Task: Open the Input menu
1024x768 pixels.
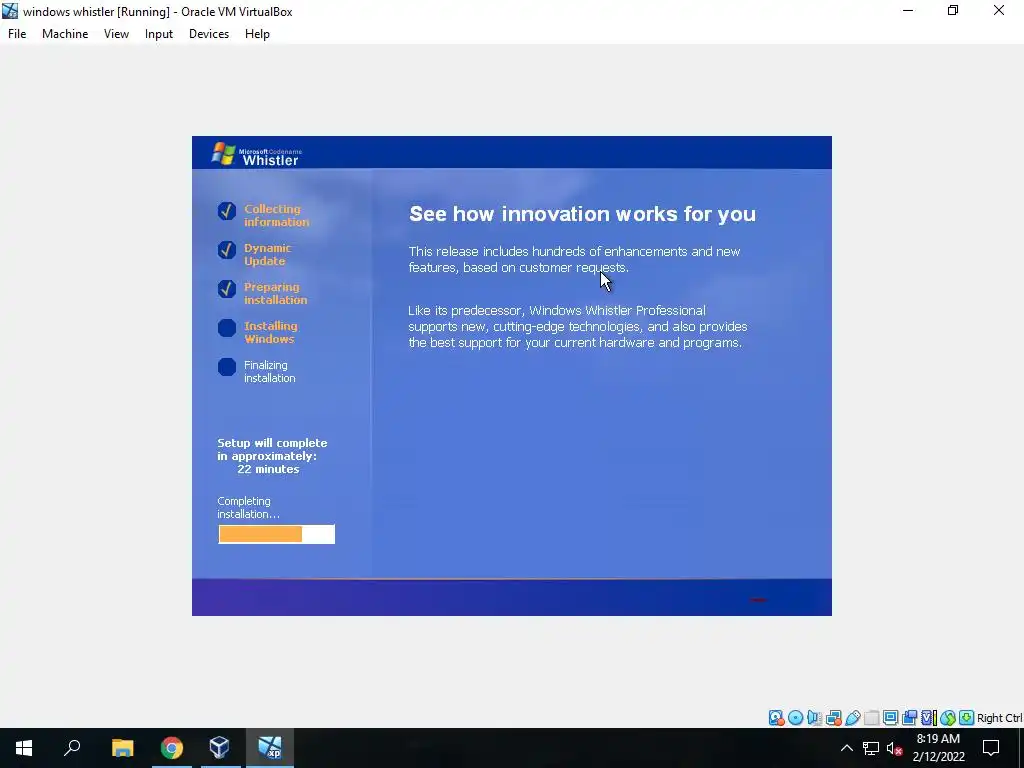Action: click(159, 34)
